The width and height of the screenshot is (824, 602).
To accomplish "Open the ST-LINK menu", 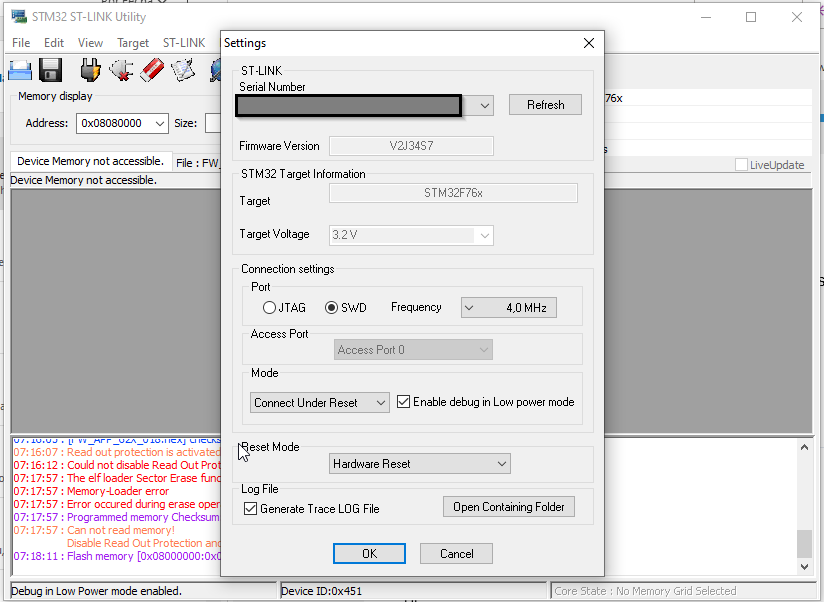I will [184, 43].
